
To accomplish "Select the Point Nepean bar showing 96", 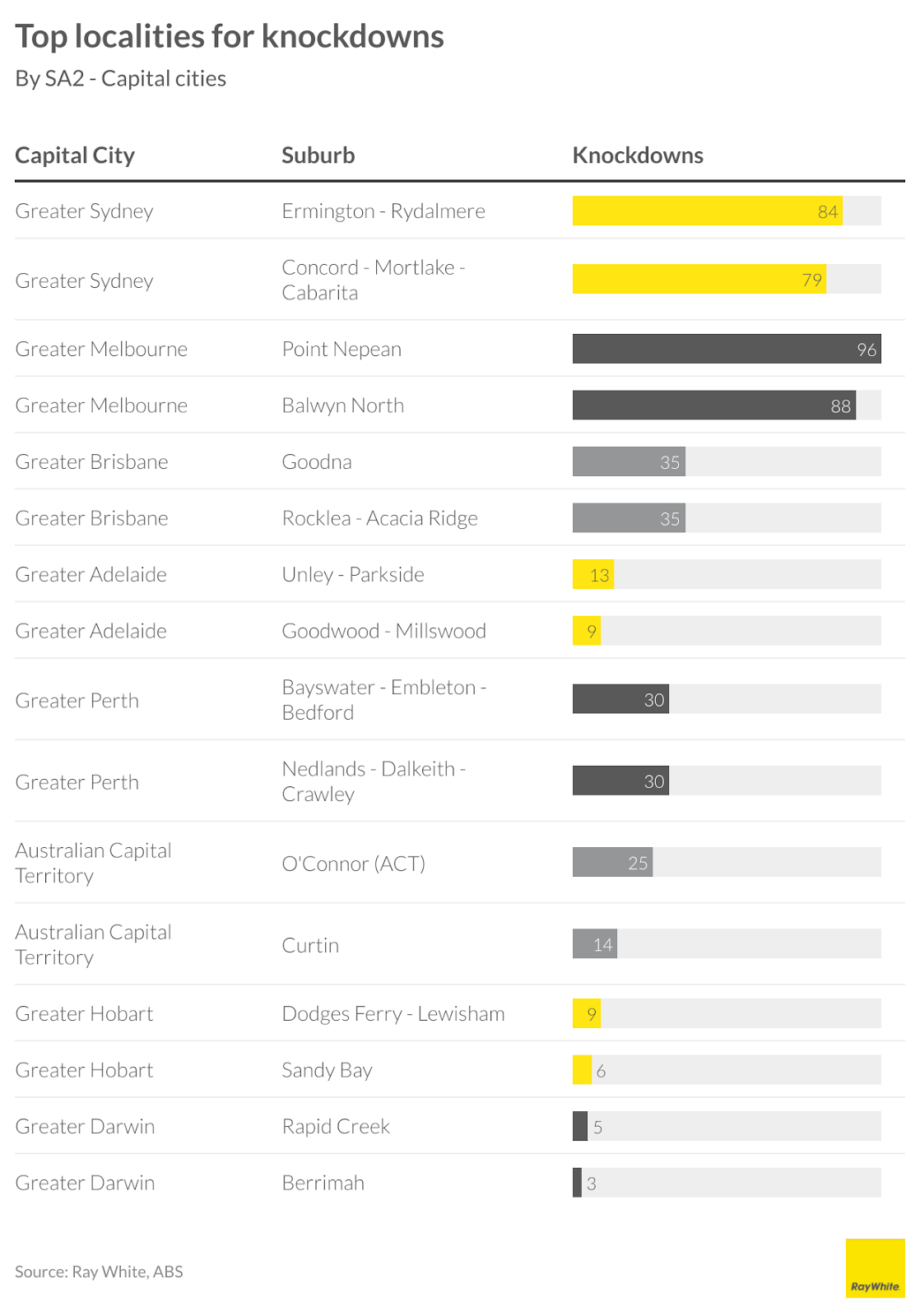I will coord(726,349).
